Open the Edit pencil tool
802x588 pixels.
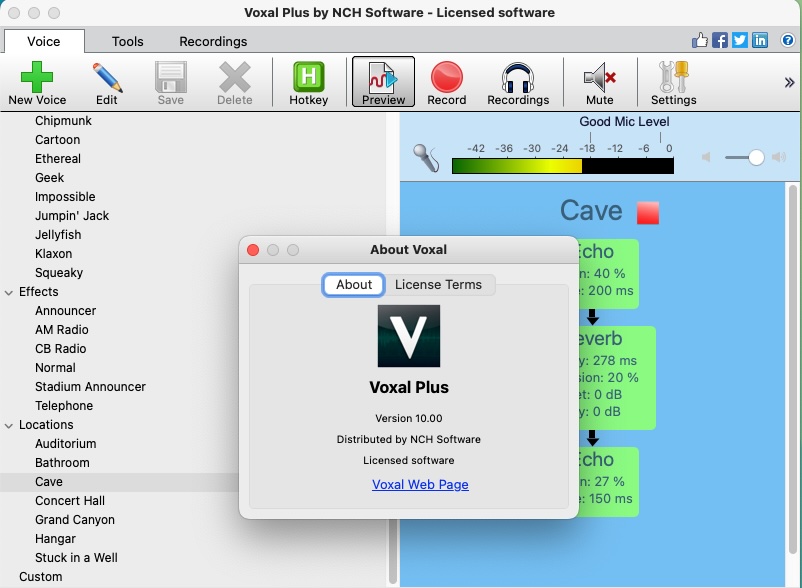coord(106,82)
